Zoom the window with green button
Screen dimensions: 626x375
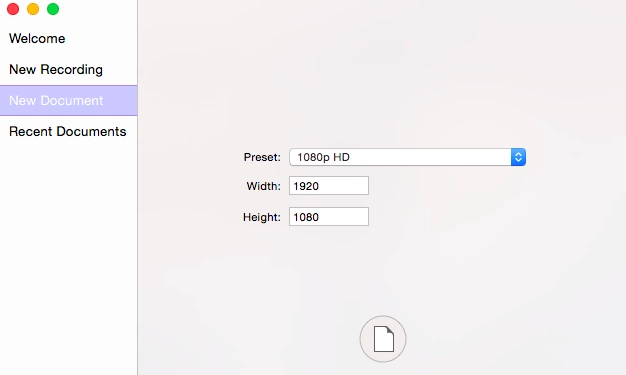coord(53,9)
